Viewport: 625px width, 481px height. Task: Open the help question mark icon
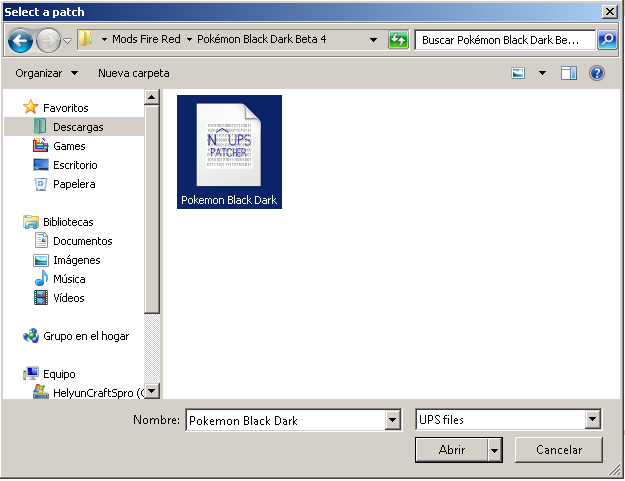tap(597, 73)
